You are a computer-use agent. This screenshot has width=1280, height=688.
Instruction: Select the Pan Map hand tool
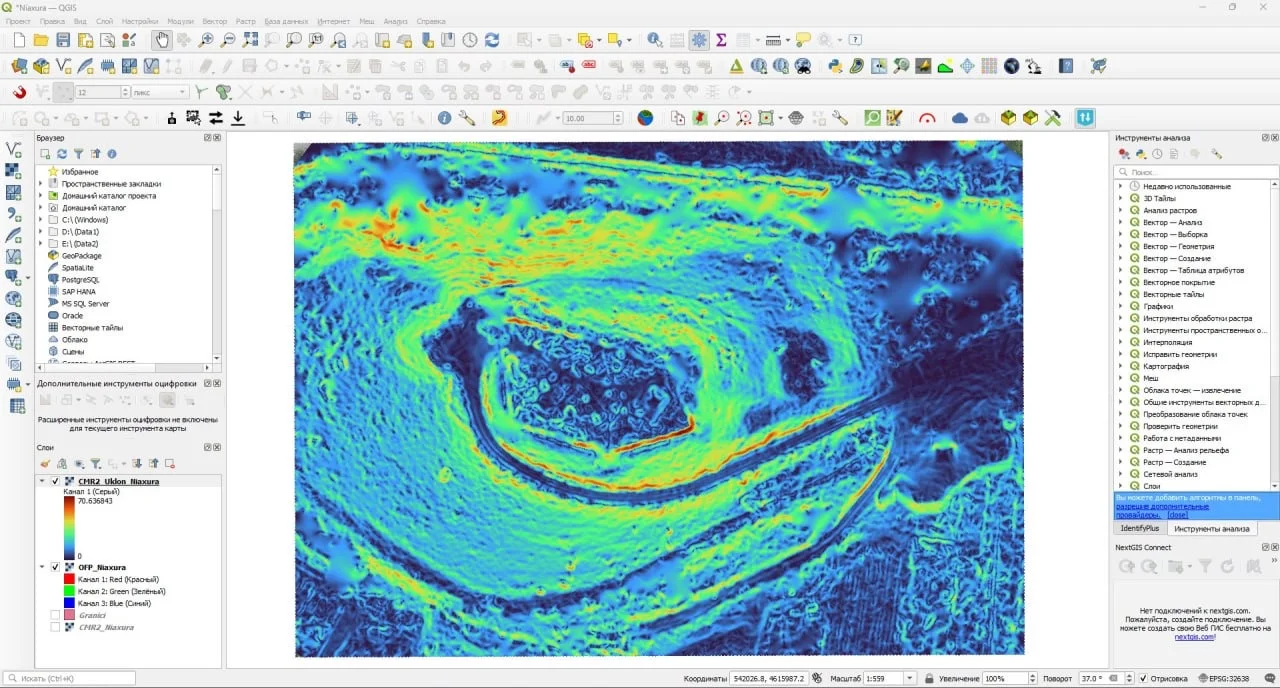tap(162, 40)
